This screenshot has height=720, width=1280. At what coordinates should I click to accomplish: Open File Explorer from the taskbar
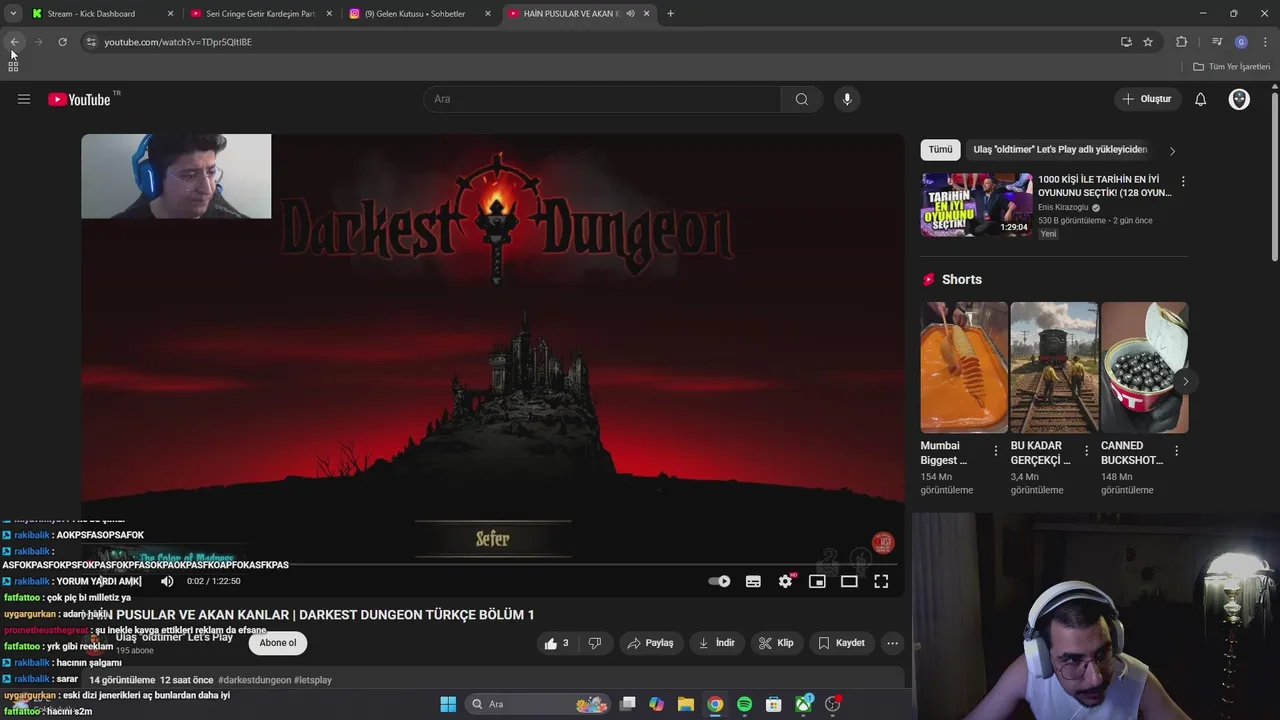[x=686, y=704]
